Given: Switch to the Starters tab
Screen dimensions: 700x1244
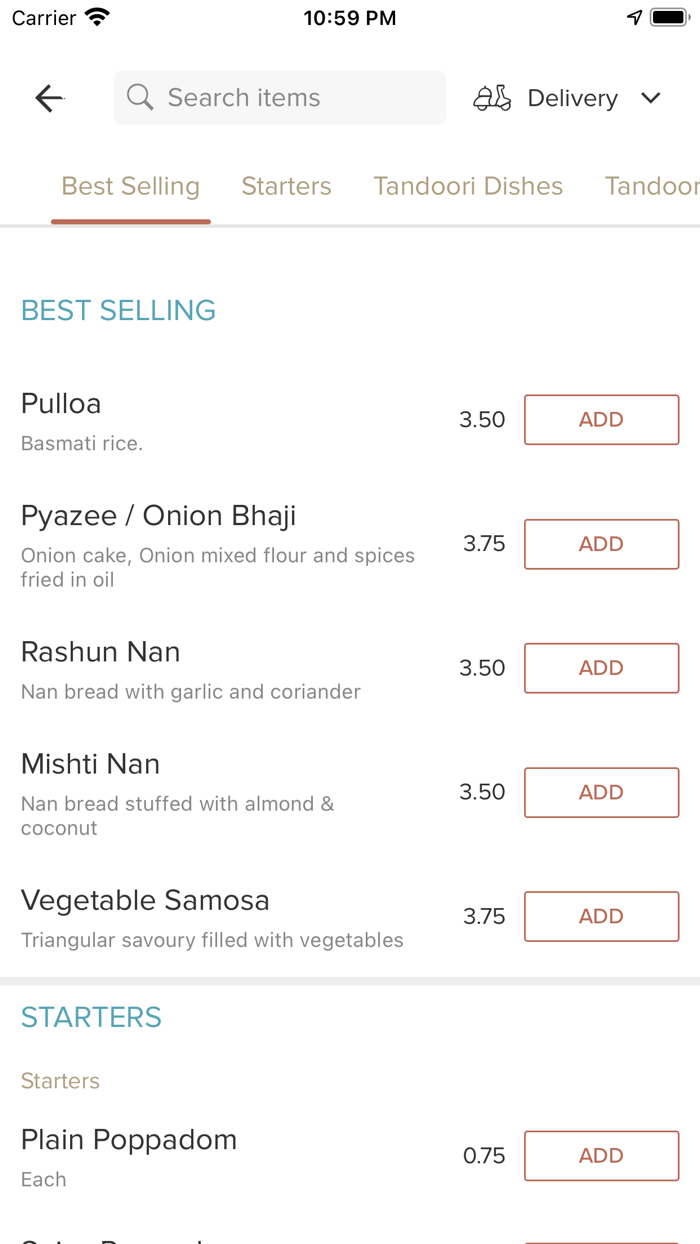Looking at the screenshot, I should pos(286,186).
